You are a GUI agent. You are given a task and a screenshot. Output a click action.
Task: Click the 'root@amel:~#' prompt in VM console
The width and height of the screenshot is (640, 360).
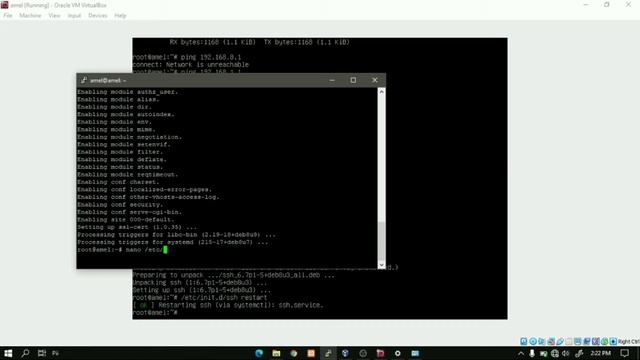[155, 312]
